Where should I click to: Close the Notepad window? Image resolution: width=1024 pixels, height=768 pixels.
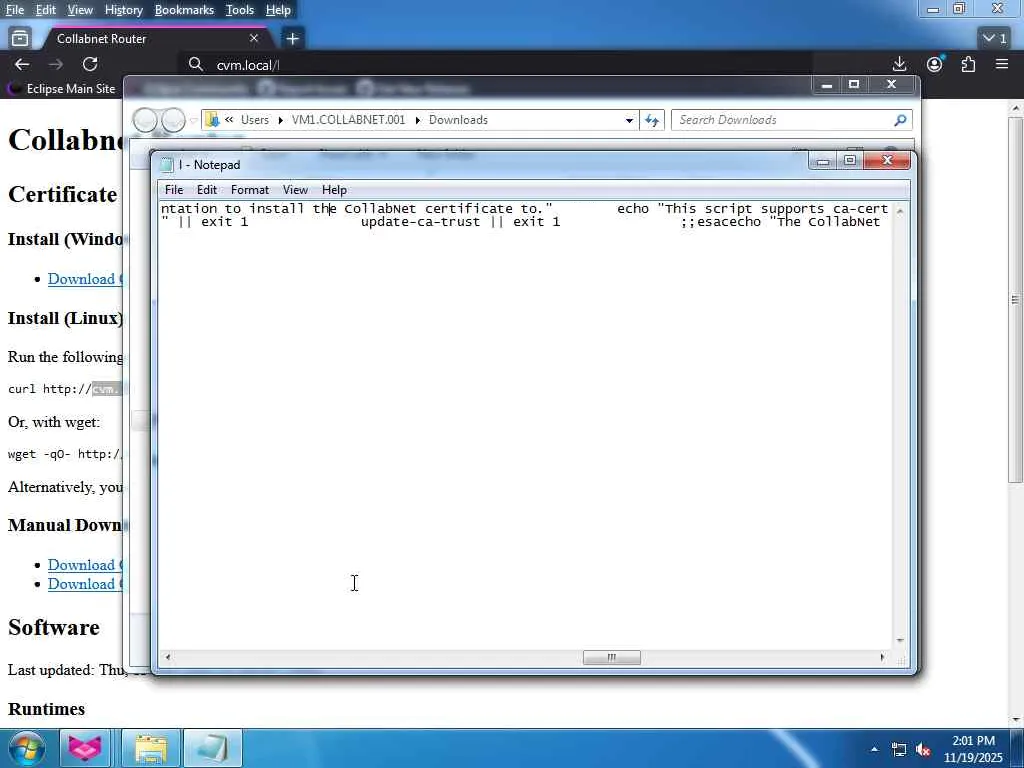[887, 161]
